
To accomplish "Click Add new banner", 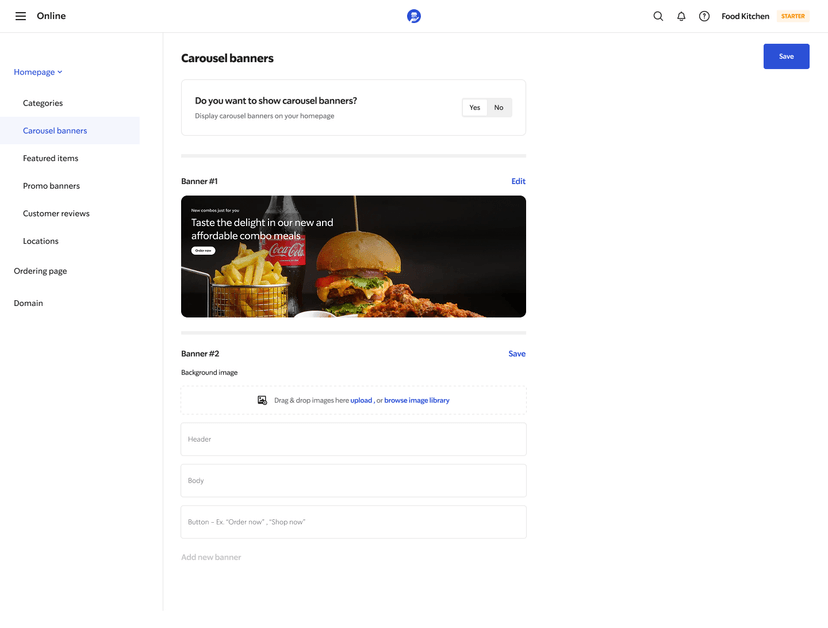I will coord(211,557).
